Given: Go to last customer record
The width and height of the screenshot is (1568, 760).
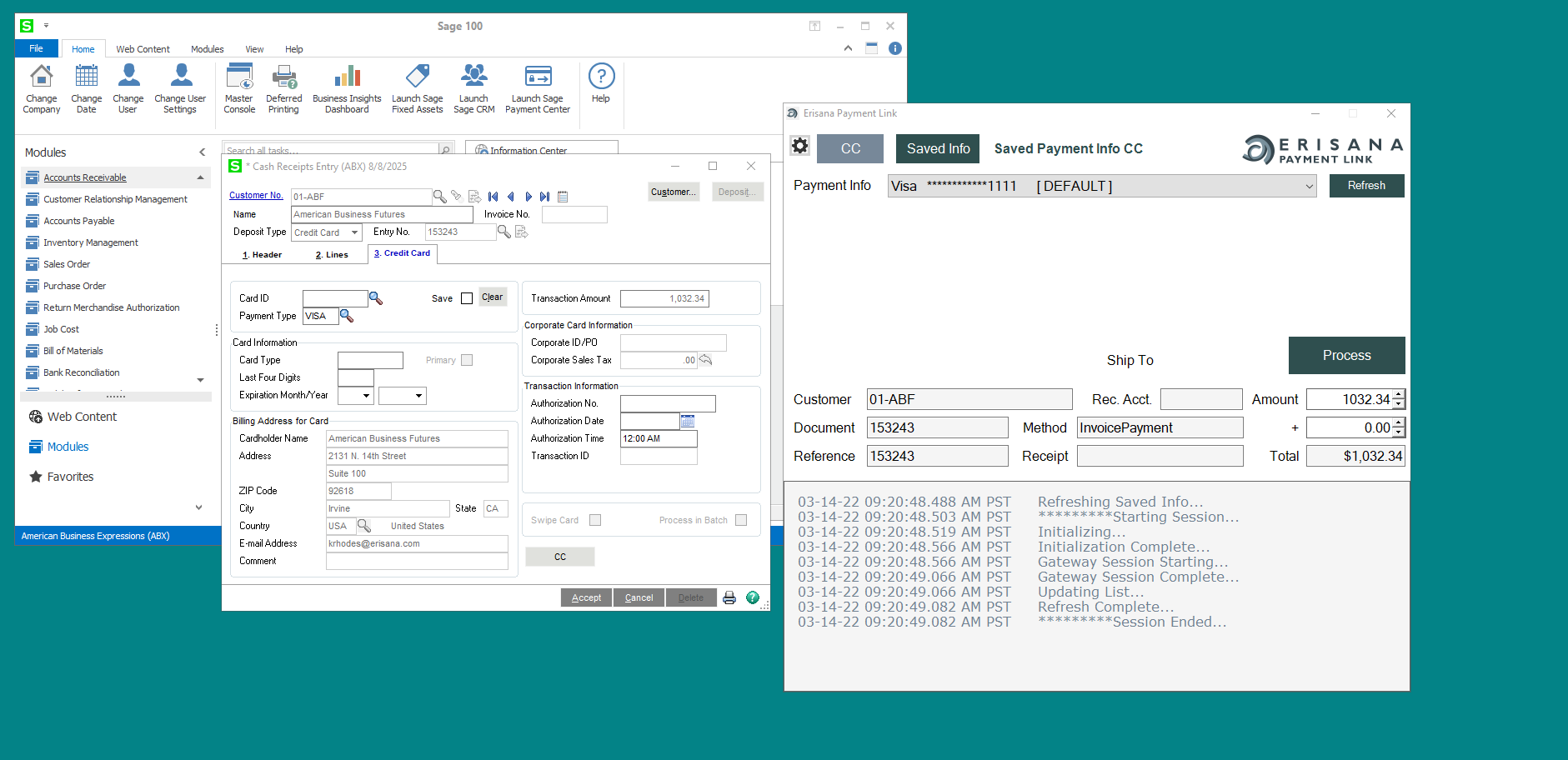Looking at the screenshot, I should pyautogui.click(x=544, y=197).
